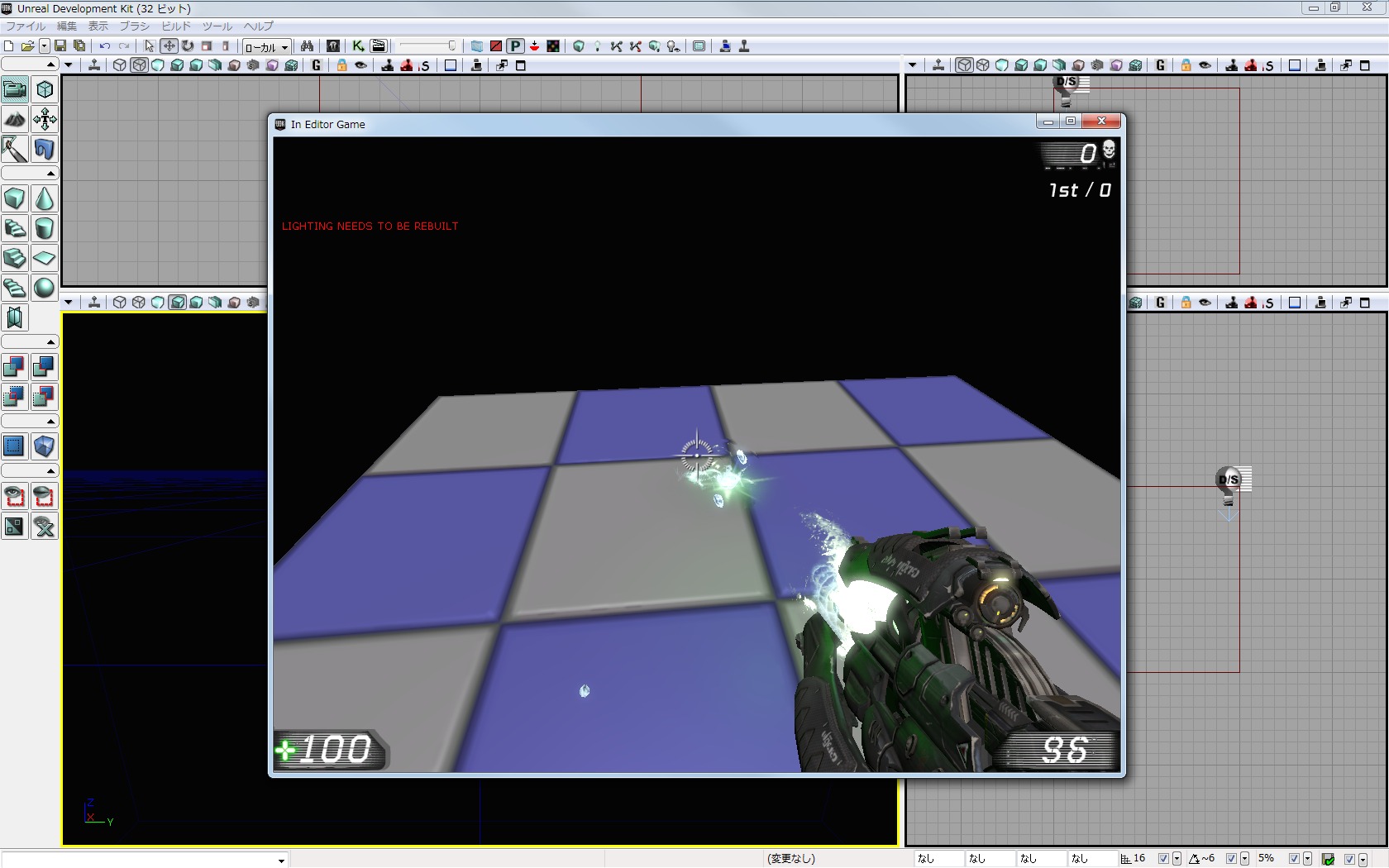Select Static mesh mode arch icon
Viewport: 1389px width, 868px height.
[45, 149]
